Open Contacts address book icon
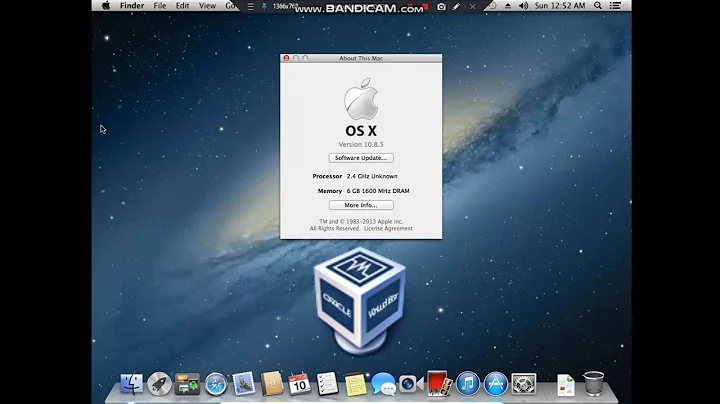 pos(271,383)
